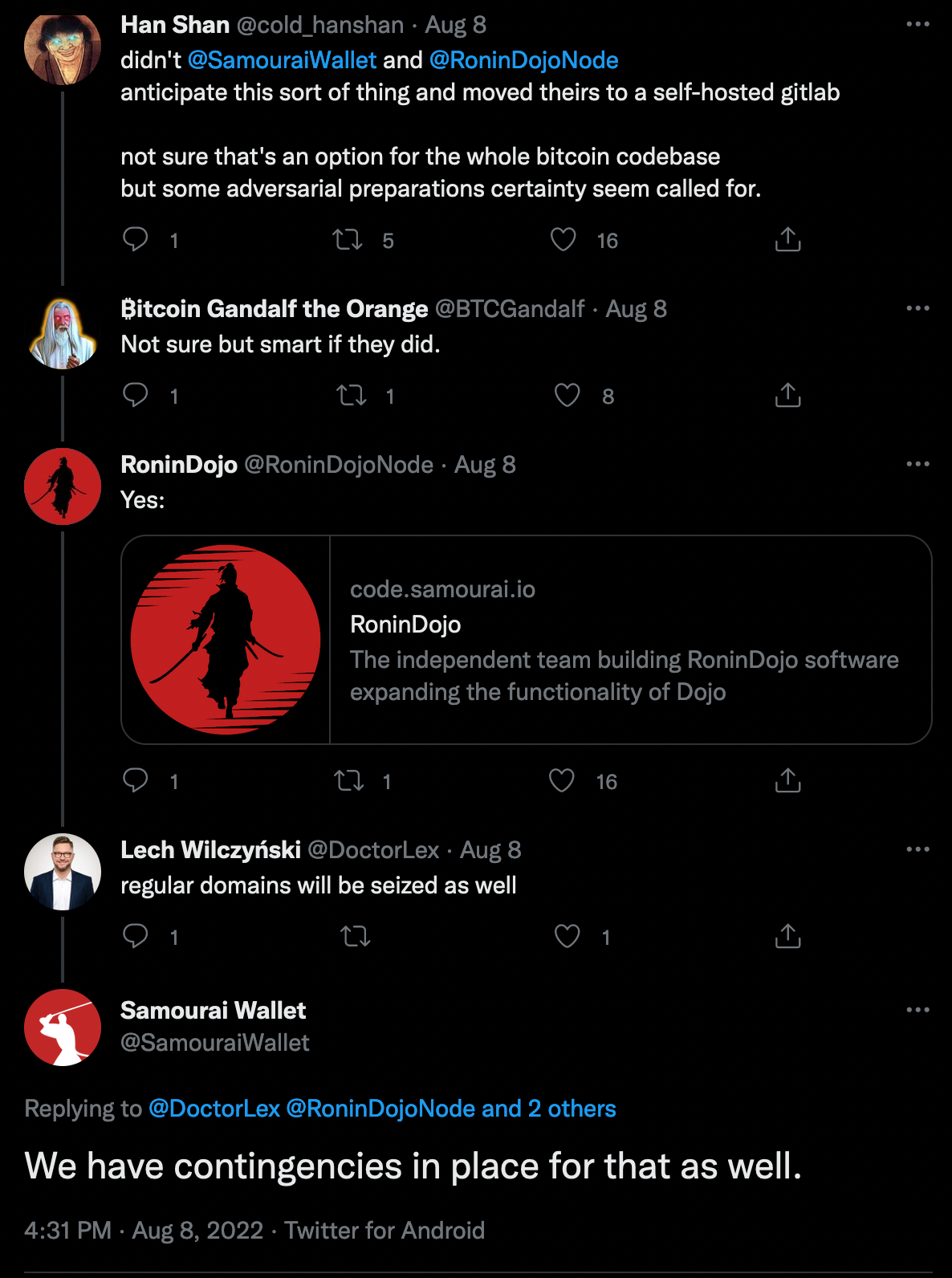Viewport: 952px width, 1278px height.
Task: Open more options on Samourai Wallet's tweet
Action: (917, 1010)
